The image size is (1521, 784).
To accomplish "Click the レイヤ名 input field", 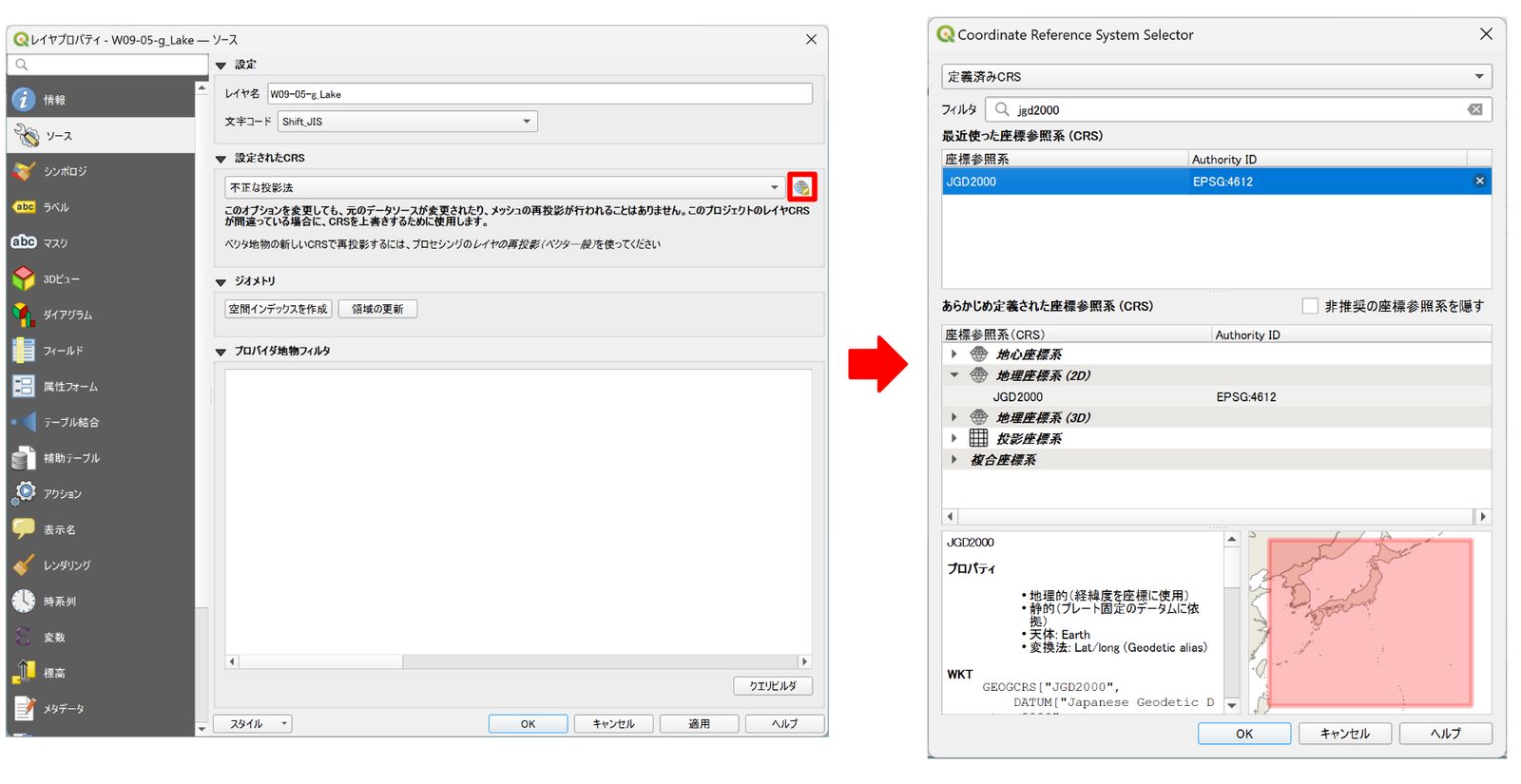I will click(540, 94).
